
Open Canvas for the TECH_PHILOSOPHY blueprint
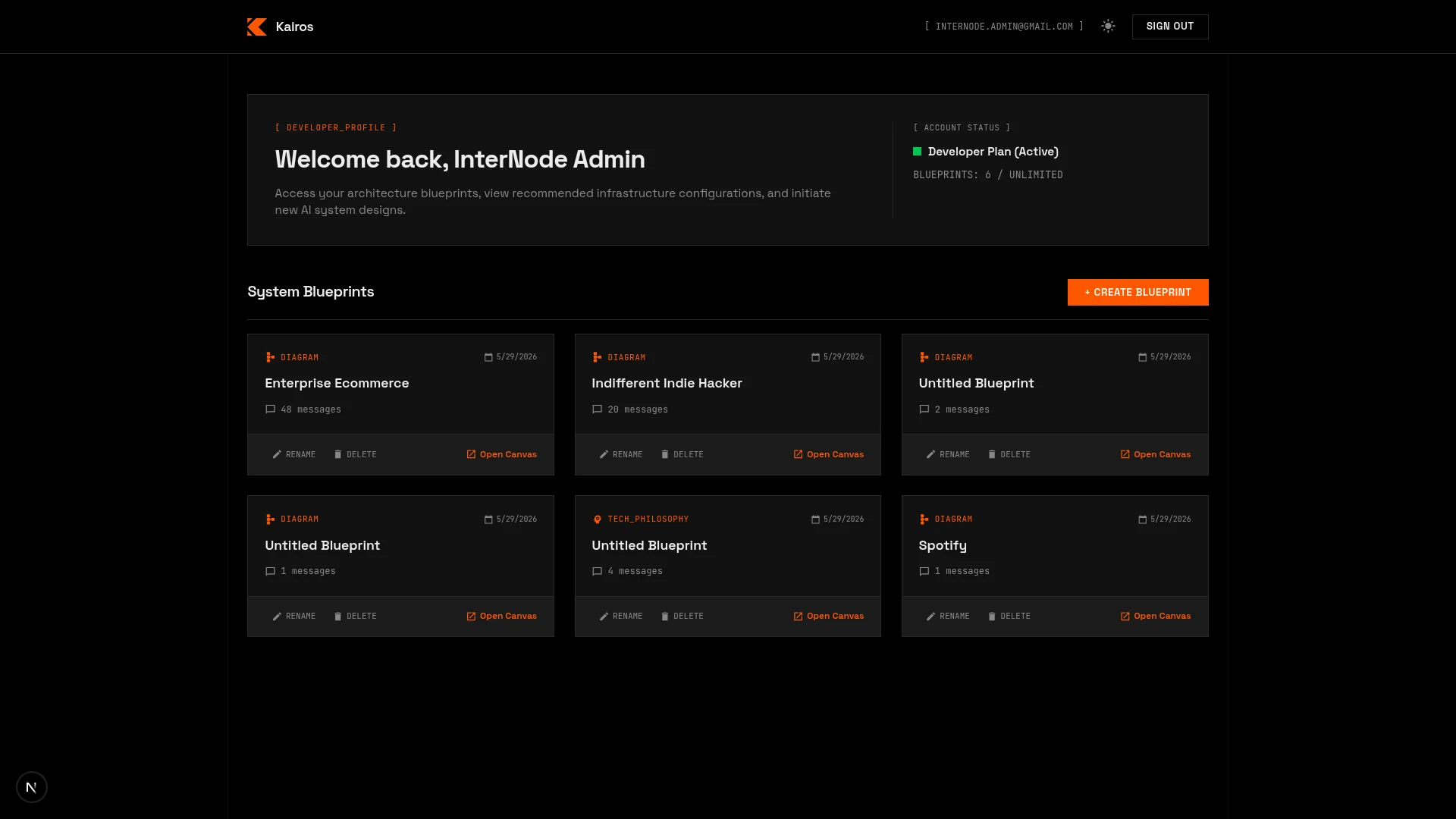coord(828,616)
